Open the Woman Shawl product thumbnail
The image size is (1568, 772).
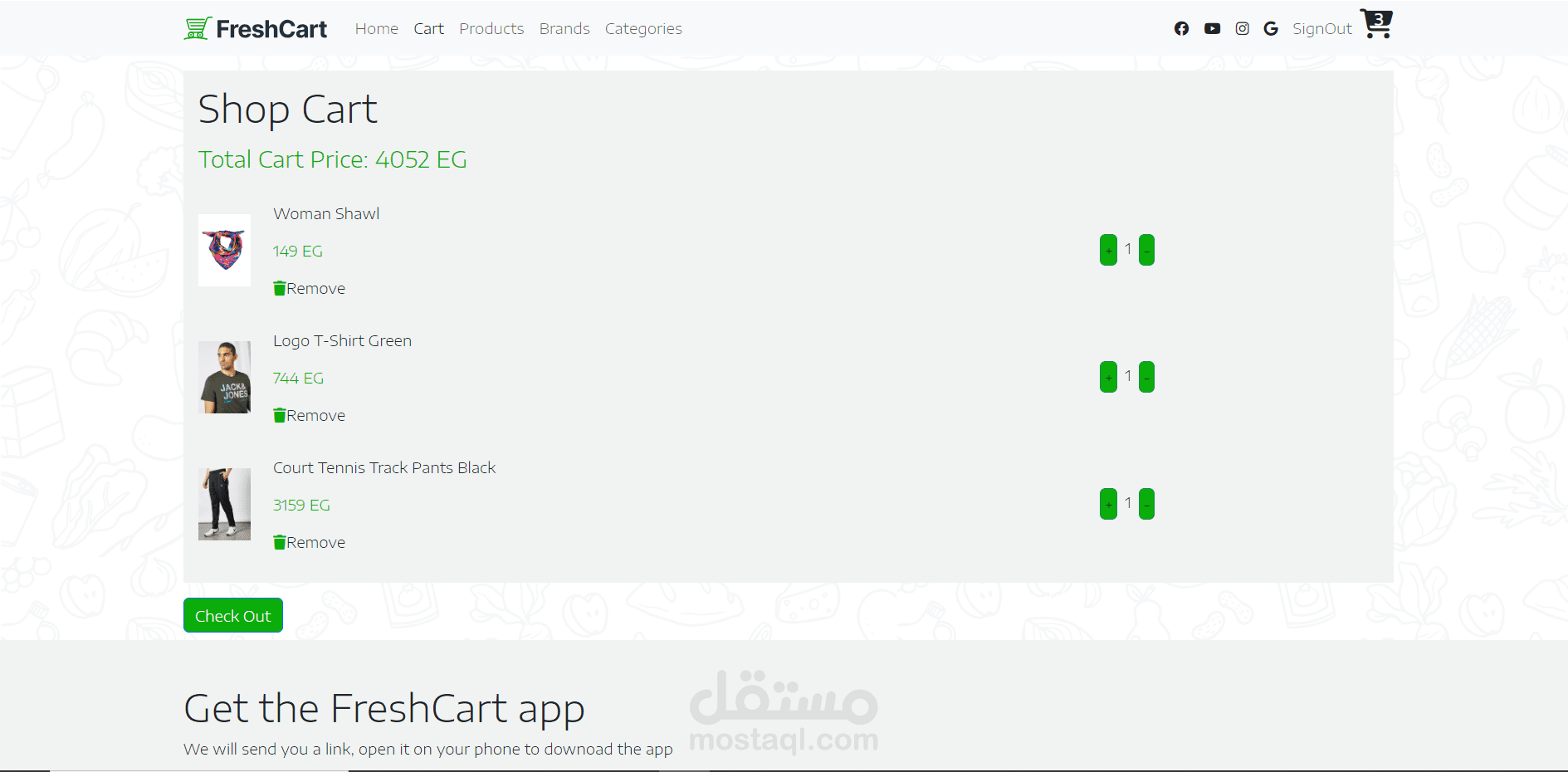point(224,250)
